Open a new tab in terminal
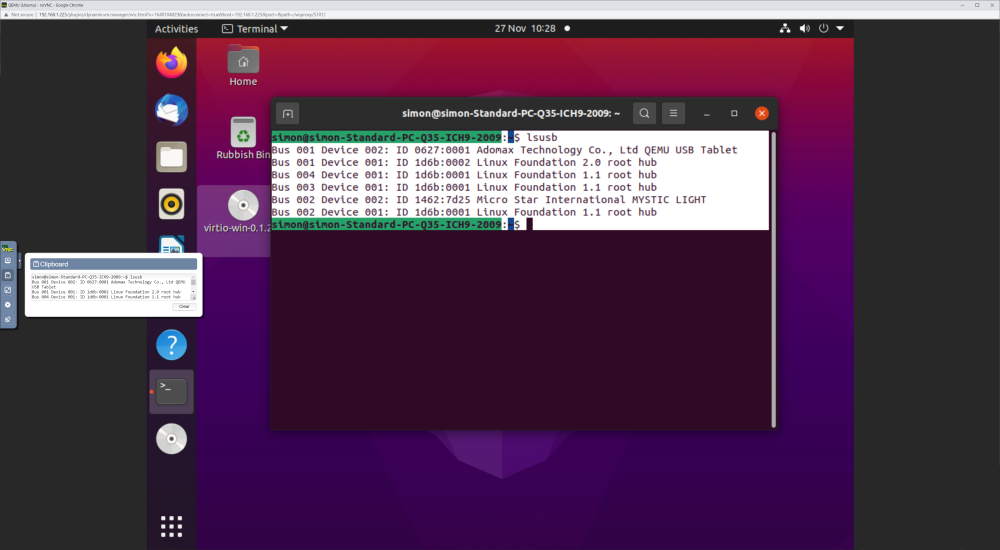This screenshot has width=1000, height=550. click(x=288, y=114)
